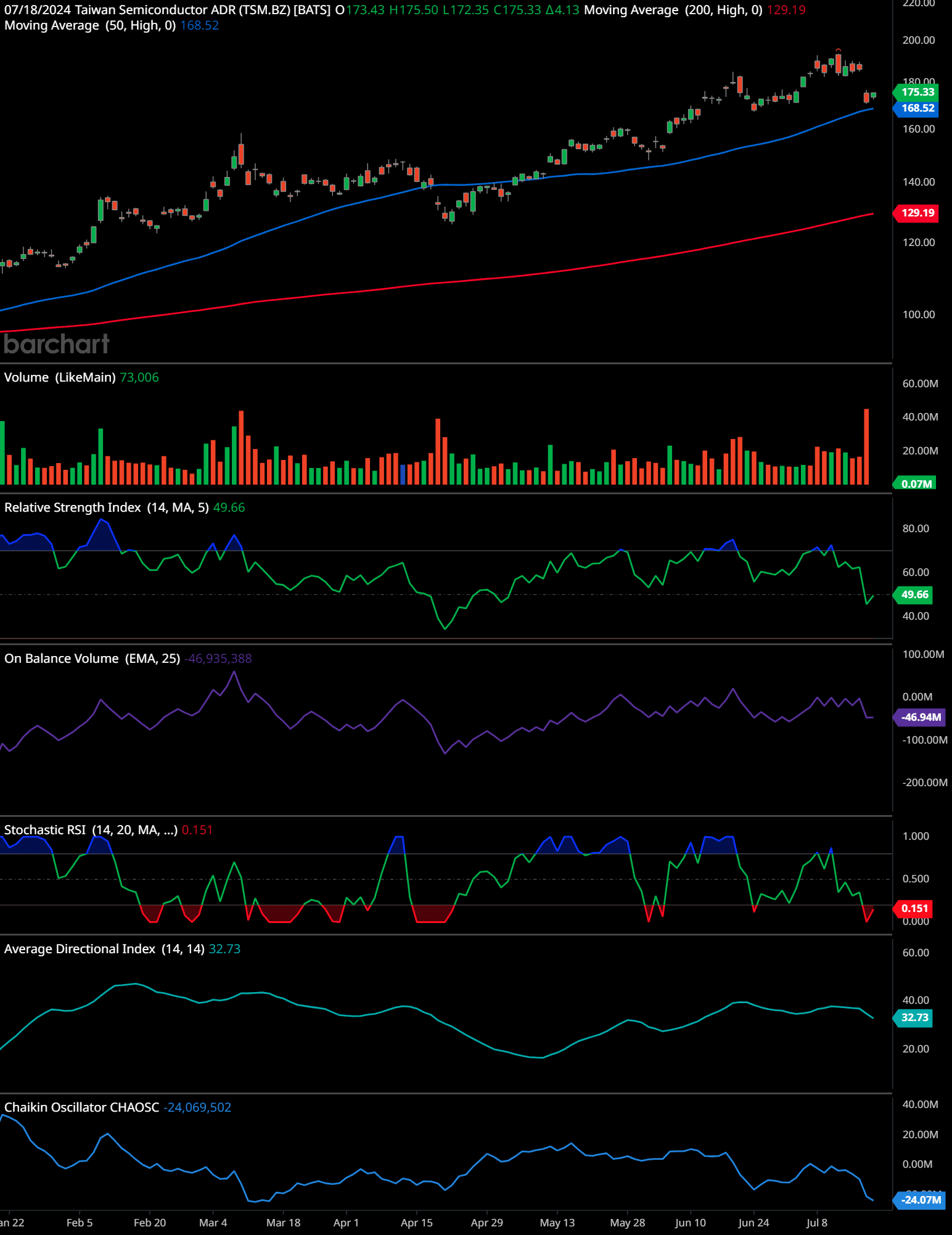Screen dimensions: 952x1235
Task: Click the May 28 date label
Action: [x=628, y=1223]
